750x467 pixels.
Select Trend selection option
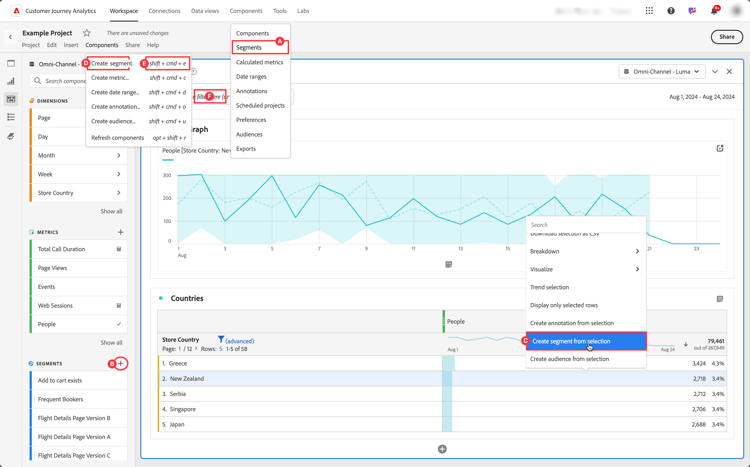(x=550, y=287)
